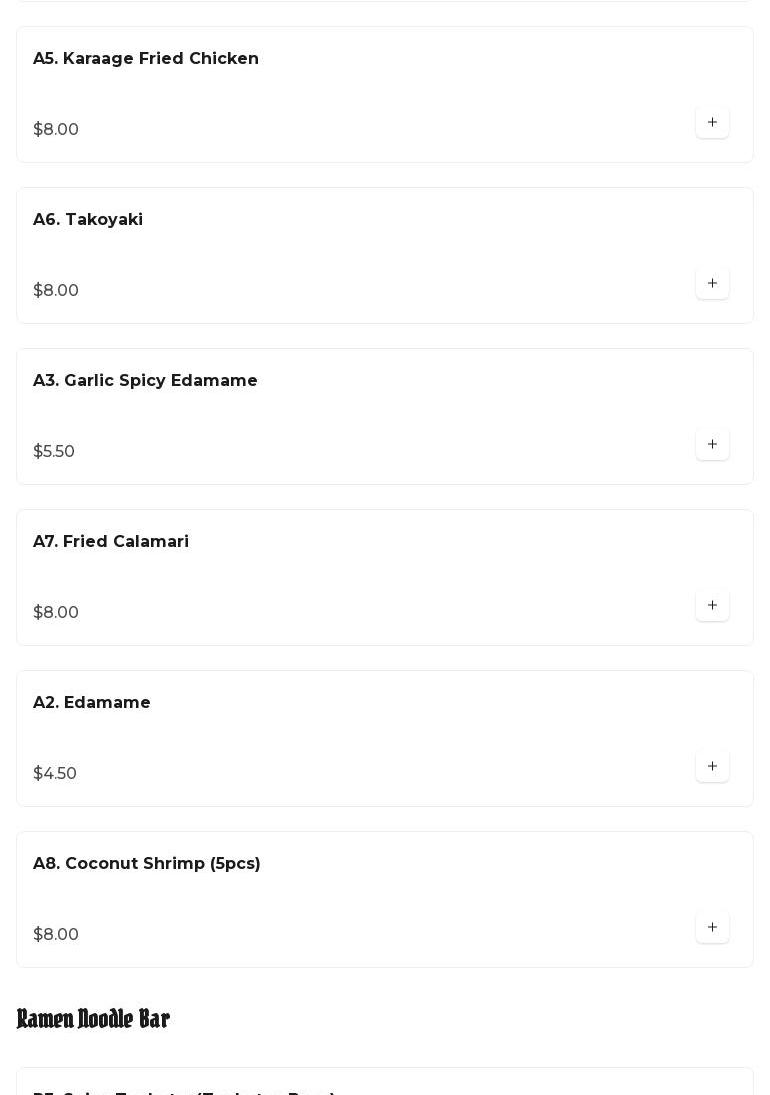The height and width of the screenshot is (1095, 770).
Task: Click the $4.50 Edamame price
Action: pos(55,774)
